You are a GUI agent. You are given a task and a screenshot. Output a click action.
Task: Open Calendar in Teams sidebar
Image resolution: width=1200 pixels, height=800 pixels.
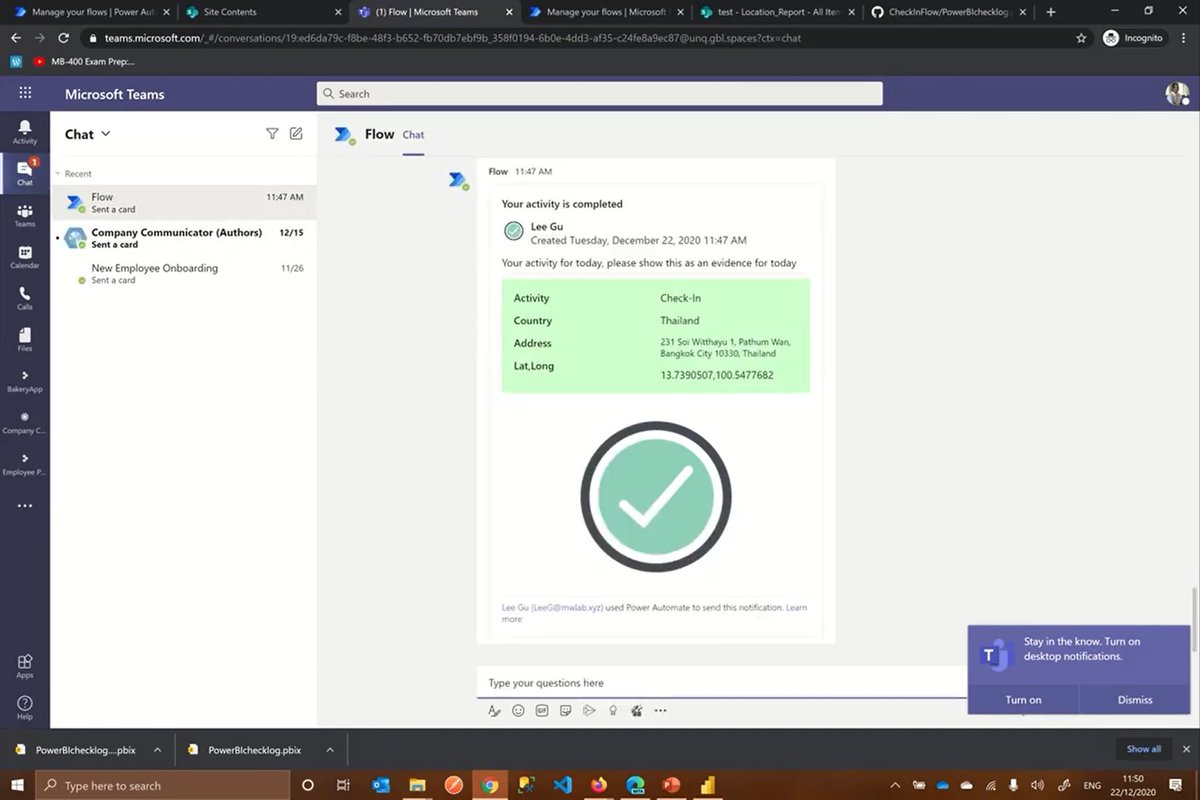[x=25, y=256]
